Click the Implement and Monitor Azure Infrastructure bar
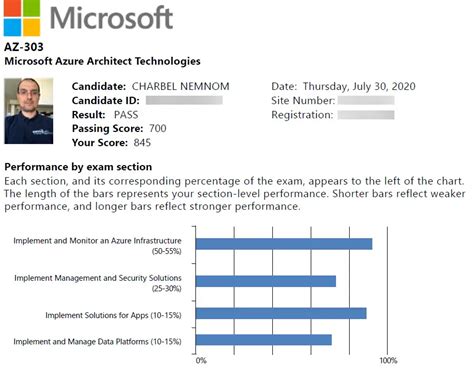 pyautogui.click(x=284, y=244)
